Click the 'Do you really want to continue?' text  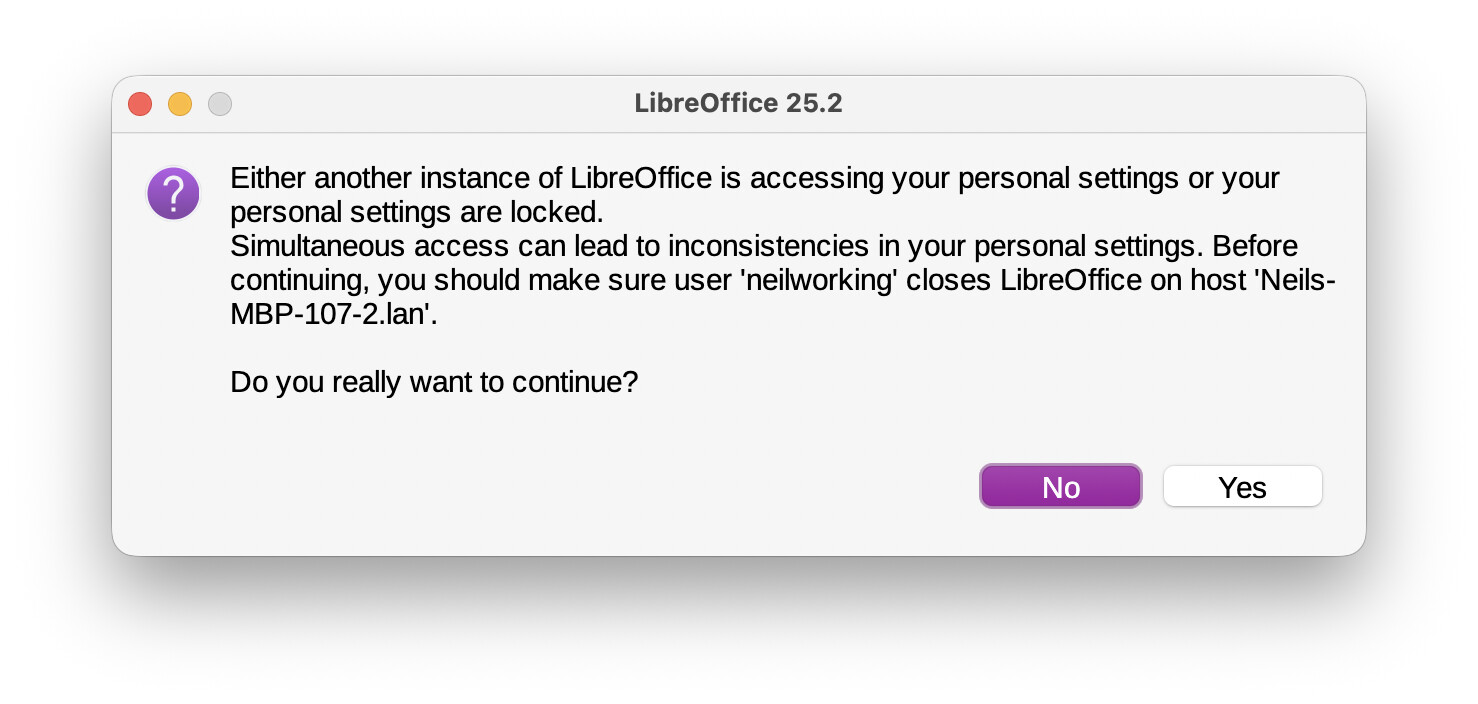[434, 382]
